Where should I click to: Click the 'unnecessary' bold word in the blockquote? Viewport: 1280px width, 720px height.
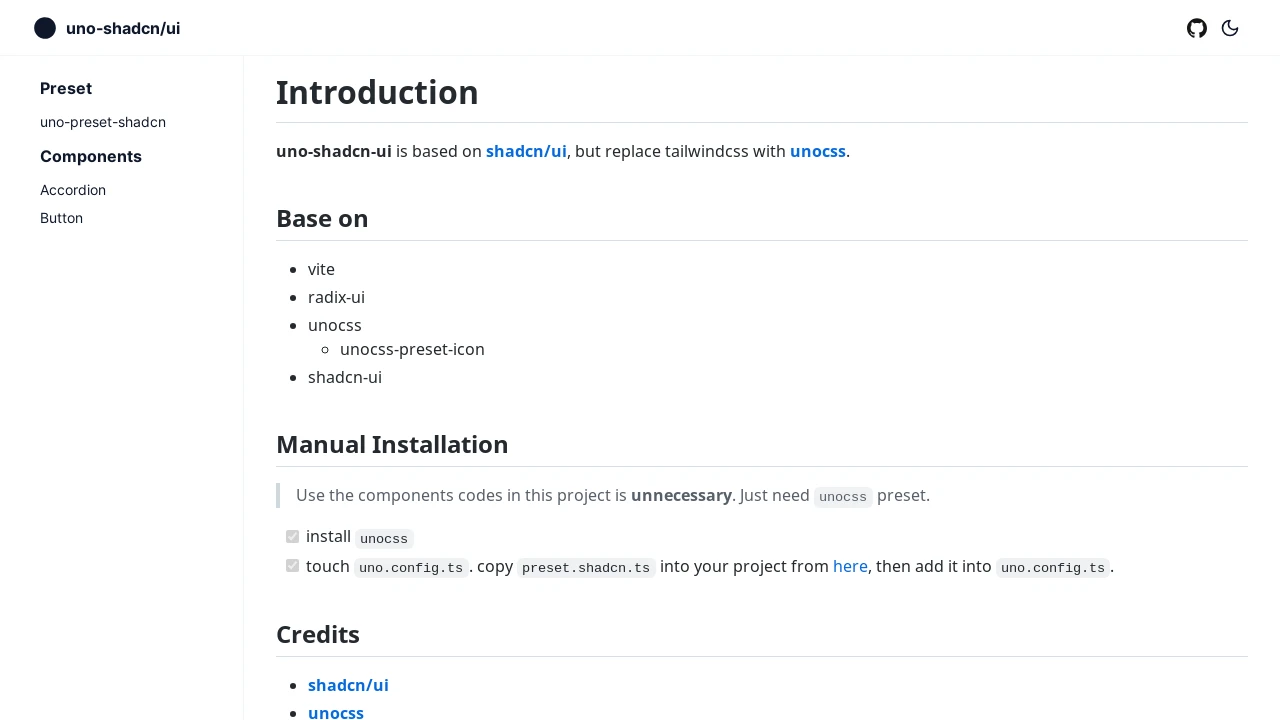click(x=681, y=495)
